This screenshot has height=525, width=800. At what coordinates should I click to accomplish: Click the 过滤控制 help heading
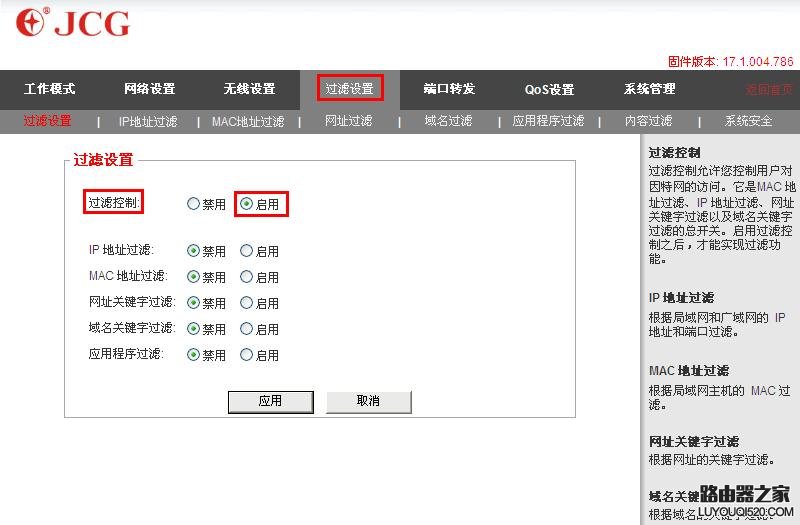[x=674, y=153]
